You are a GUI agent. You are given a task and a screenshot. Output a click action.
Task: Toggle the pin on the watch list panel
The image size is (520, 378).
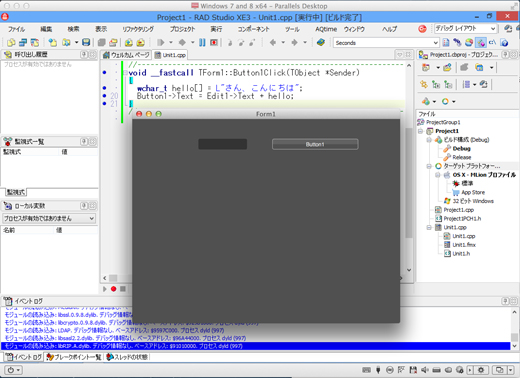[84, 142]
